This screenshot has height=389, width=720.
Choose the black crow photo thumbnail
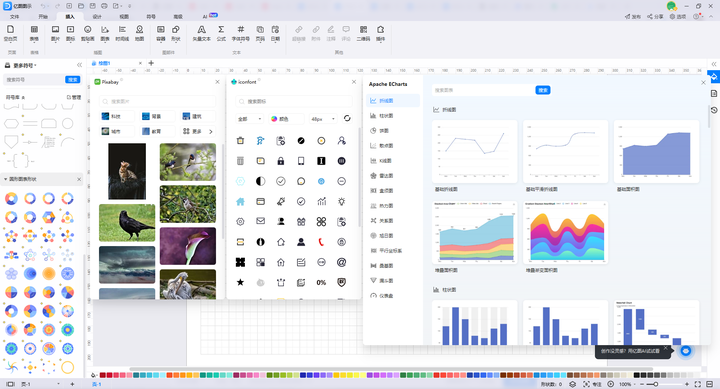(x=127, y=223)
